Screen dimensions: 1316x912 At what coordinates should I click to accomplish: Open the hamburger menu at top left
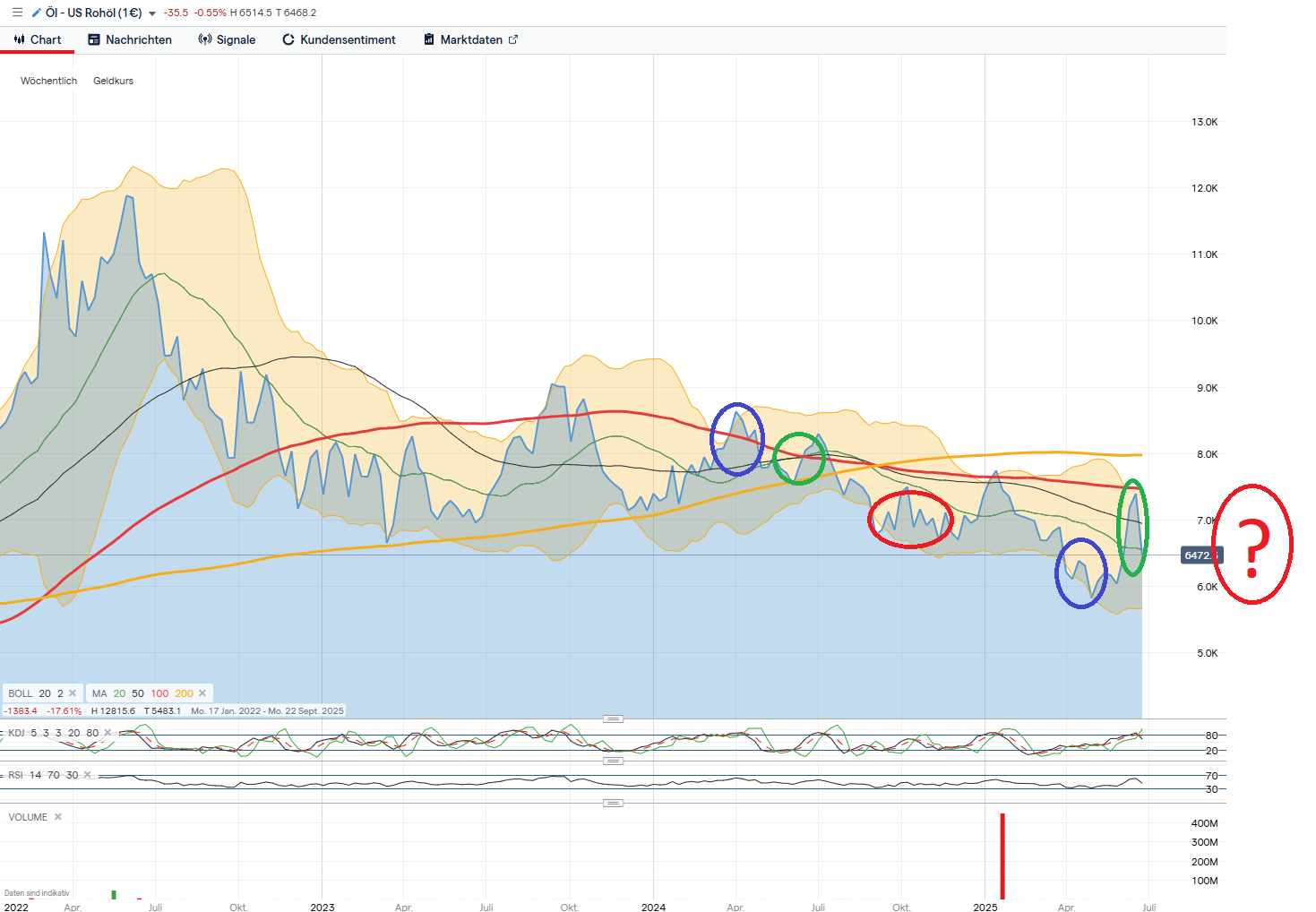[17, 13]
